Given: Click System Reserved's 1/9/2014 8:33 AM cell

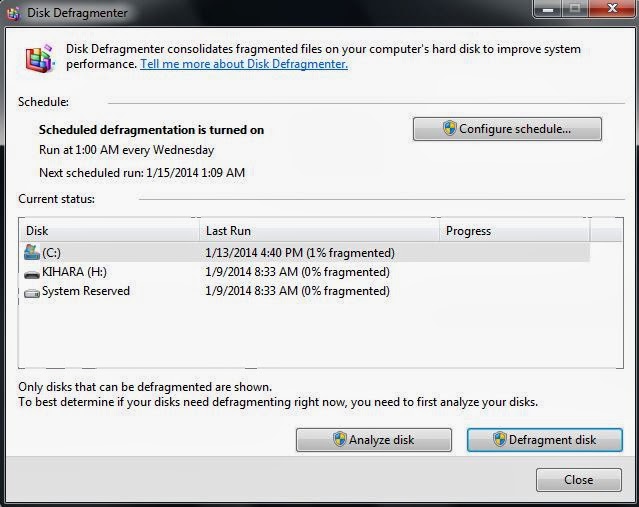Looking at the screenshot, I should [297, 291].
